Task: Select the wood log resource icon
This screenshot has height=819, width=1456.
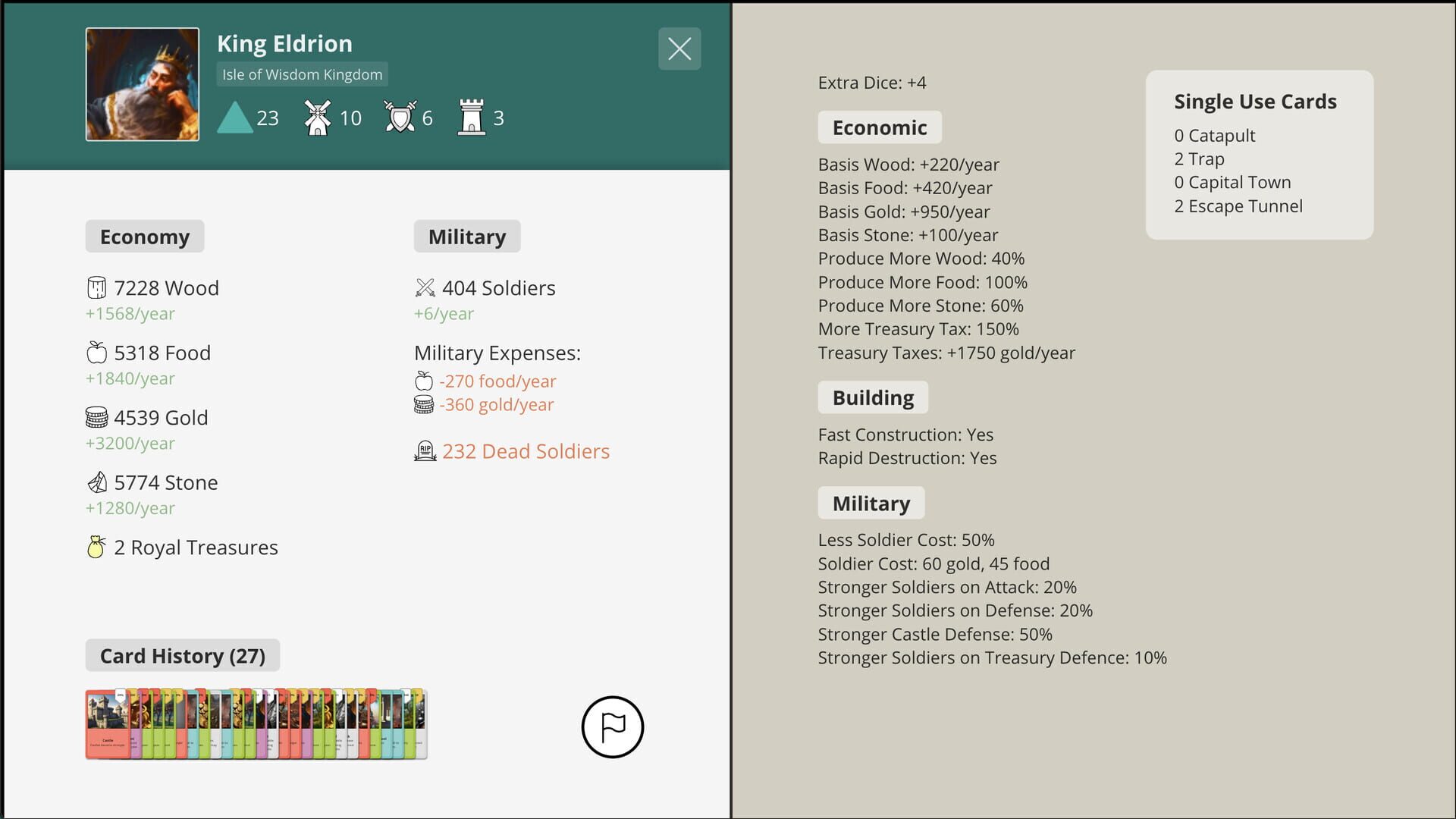Action: [x=96, y=287]
